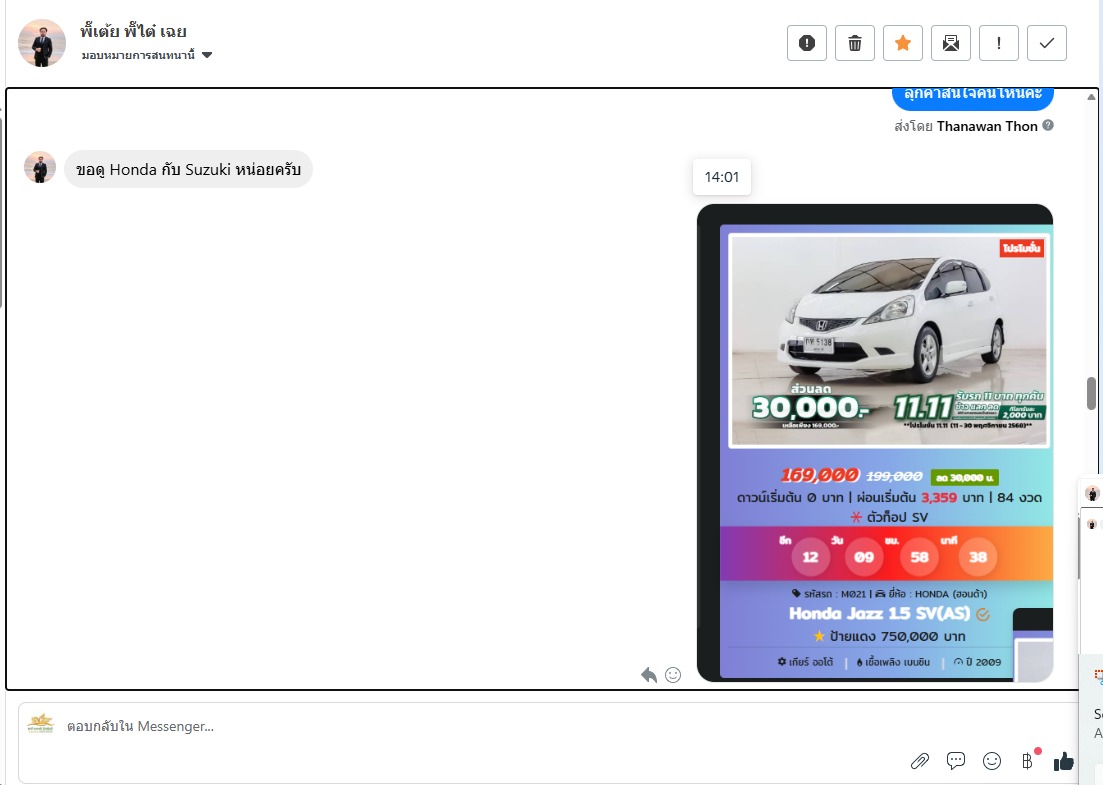Click the page logo in reply box
This screenshot has width=1103, height=785.
[x=41, y=724]
